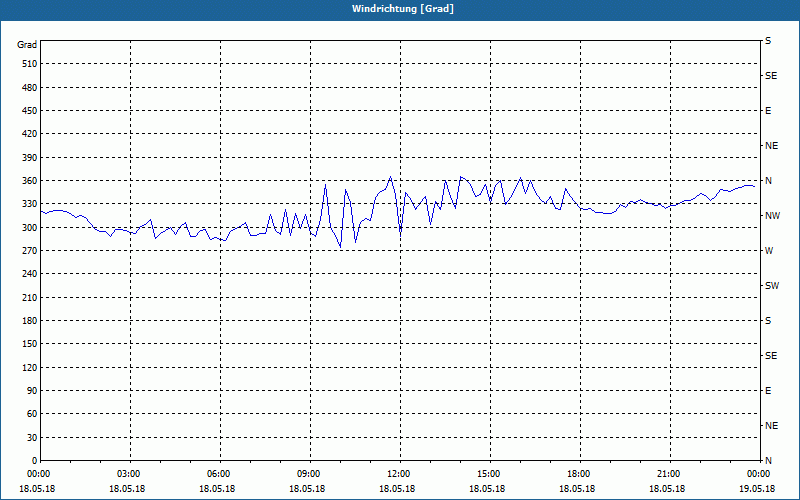Click the 90 degree tick label
This screenshot has height=500, width=800.
pos(32,391)
